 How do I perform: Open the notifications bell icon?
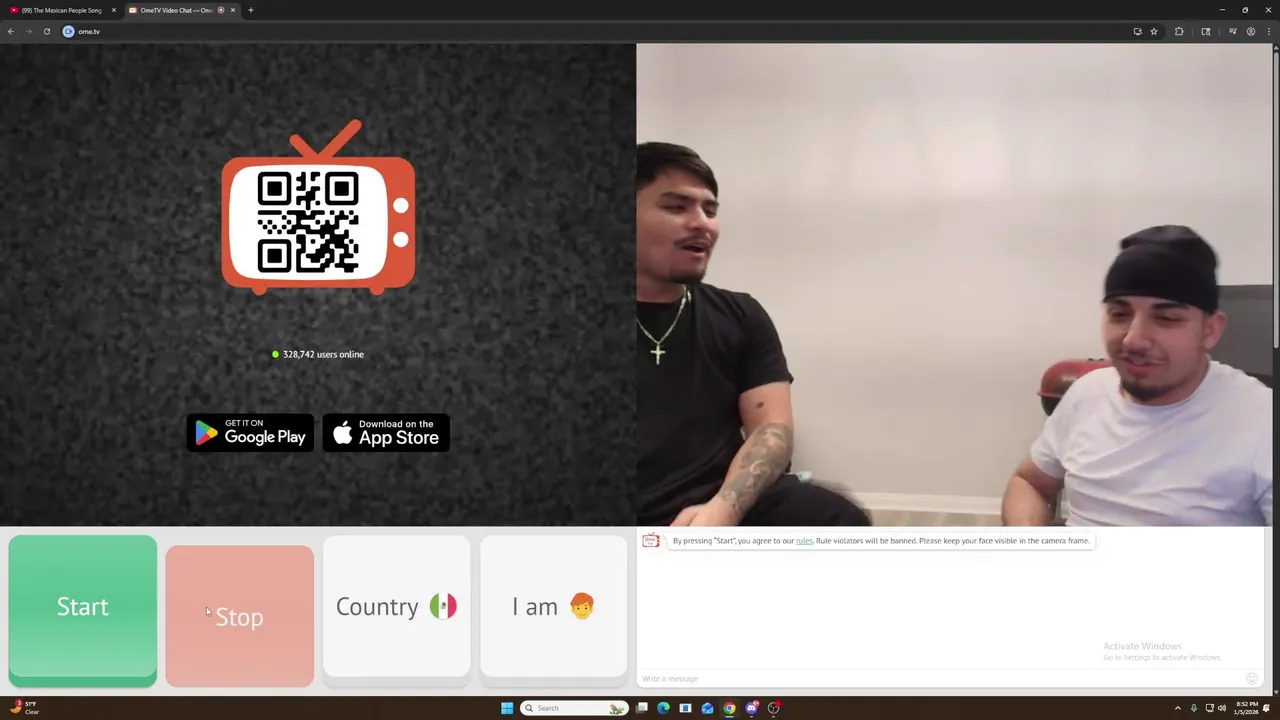(1267, 708)
